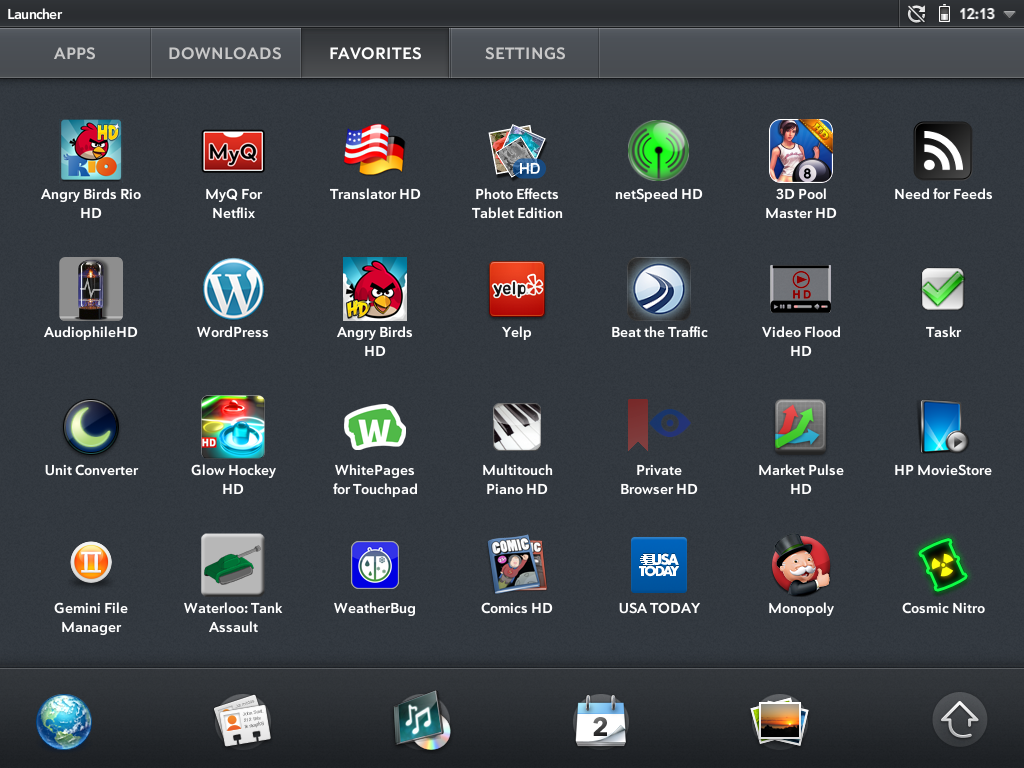This screenshot has width=1024, height=768.
Task: Switch to the DOWNLOADS tab
Action: tap(225, 53)
